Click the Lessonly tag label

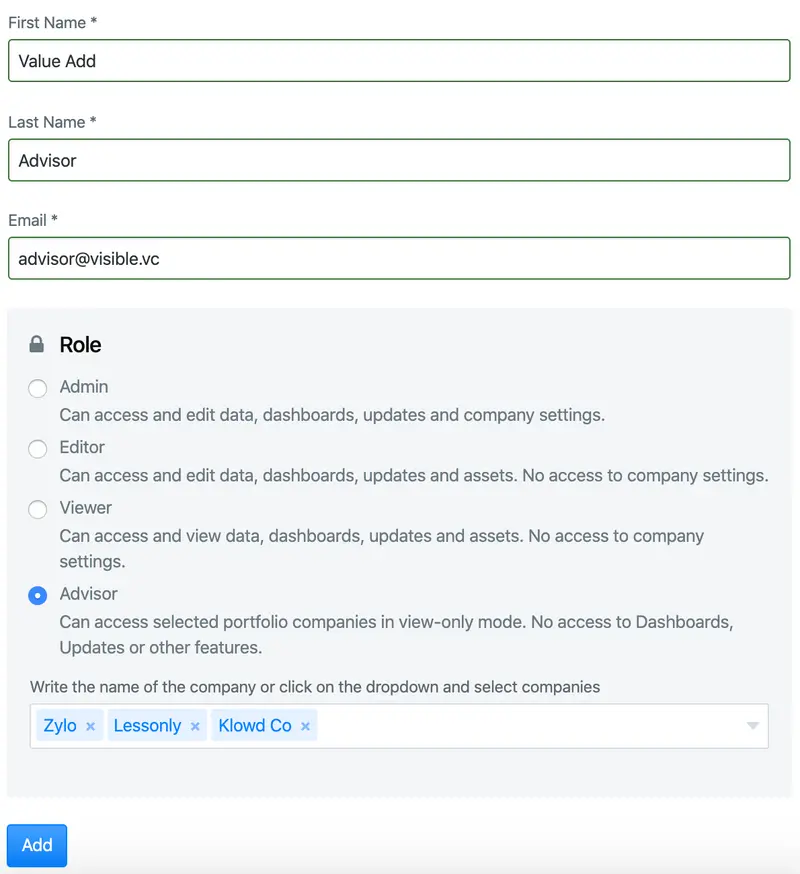coord(147,726)
